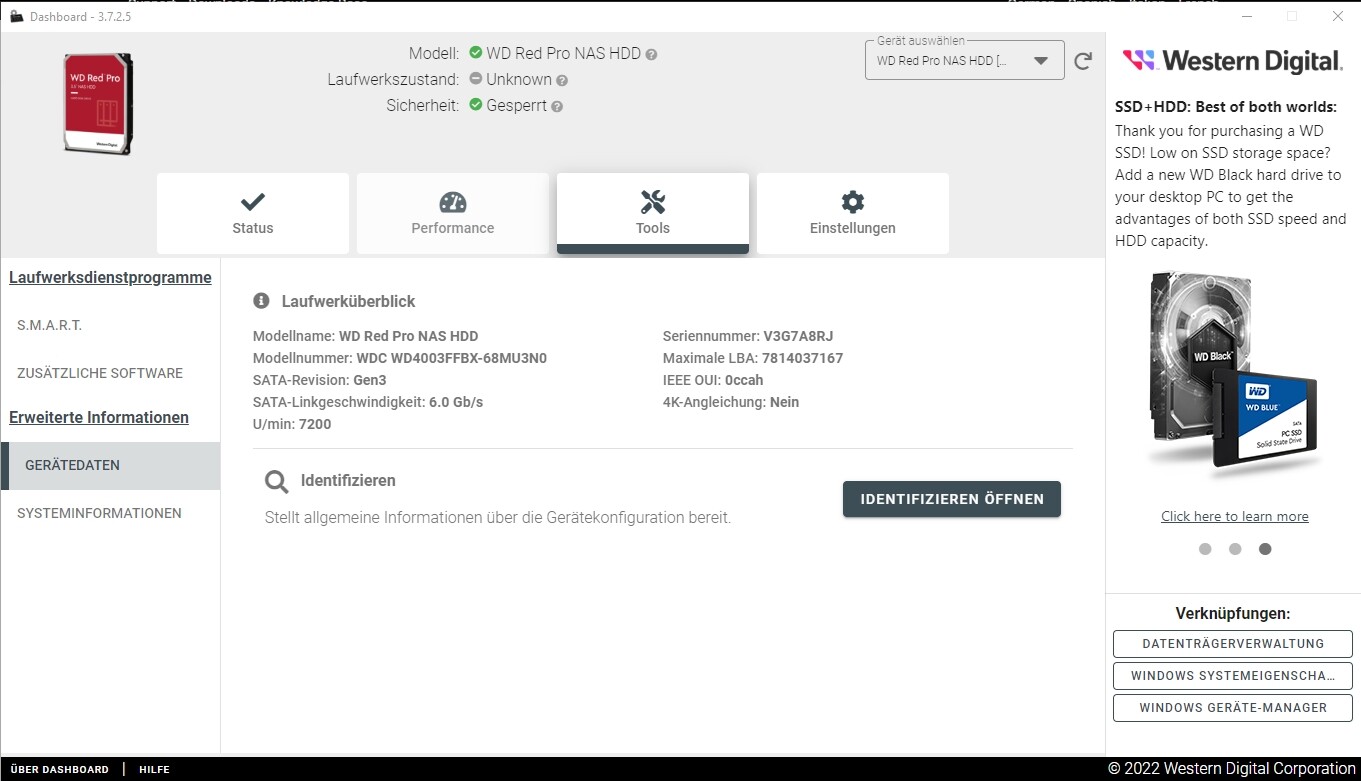The width and height of the screenshot is (1361, 781).
Task: Click the Dashboard app icon in title bar
Action: tap(16, 16)
